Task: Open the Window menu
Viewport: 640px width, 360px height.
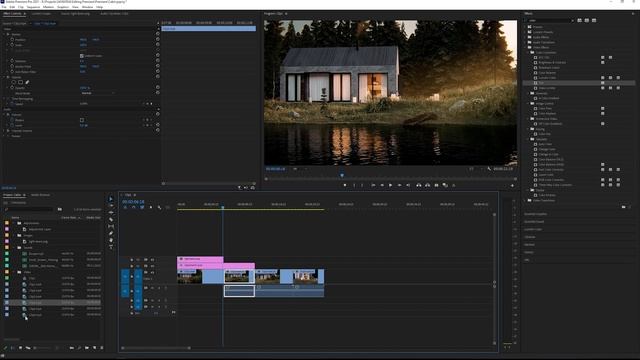Action: point(87,7)
